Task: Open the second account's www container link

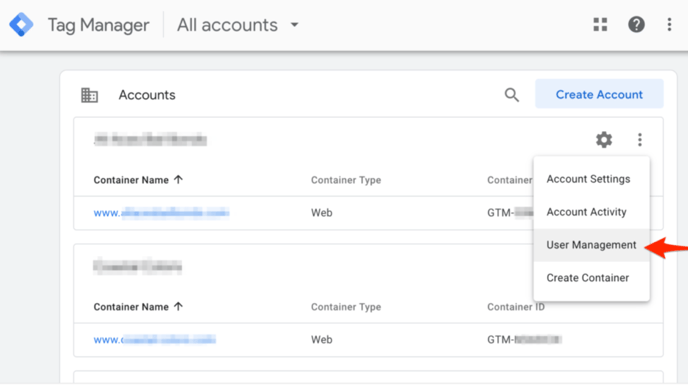Action: point(154,340)
